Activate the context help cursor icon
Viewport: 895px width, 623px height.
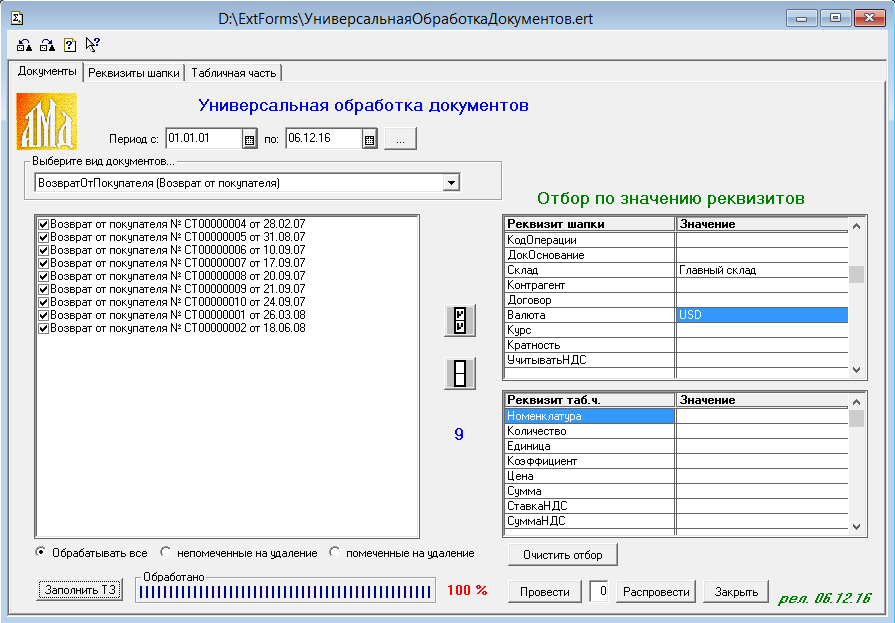point(92,45)
